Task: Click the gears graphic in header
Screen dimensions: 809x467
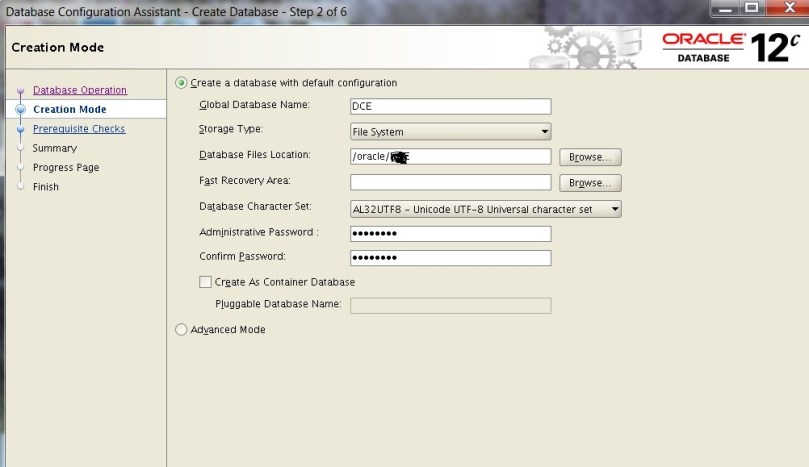Action: 587,47
